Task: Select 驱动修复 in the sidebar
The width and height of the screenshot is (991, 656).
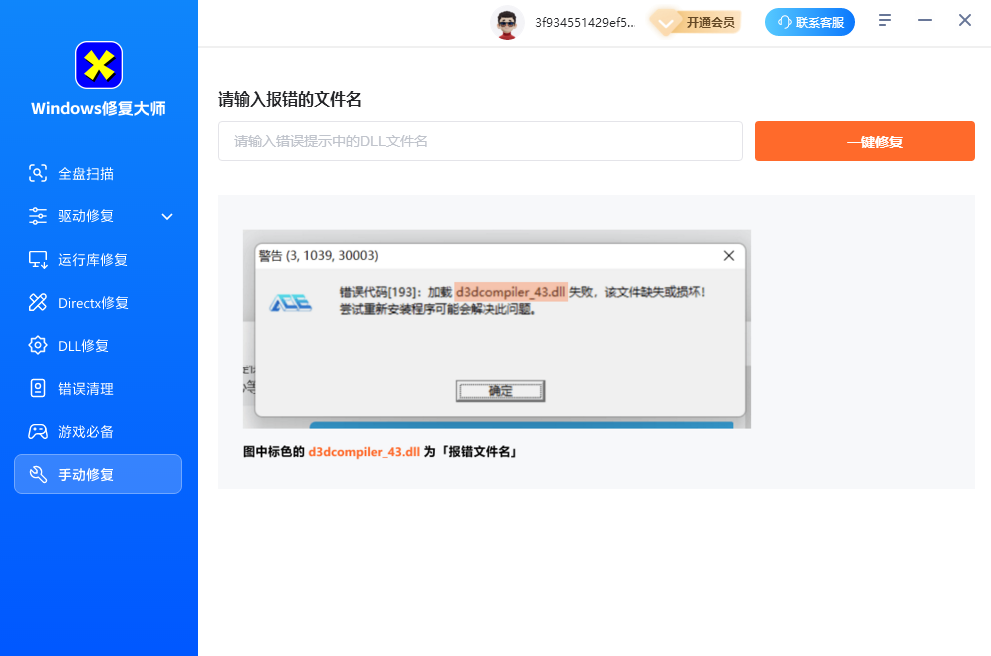Action: click(98, 216)
